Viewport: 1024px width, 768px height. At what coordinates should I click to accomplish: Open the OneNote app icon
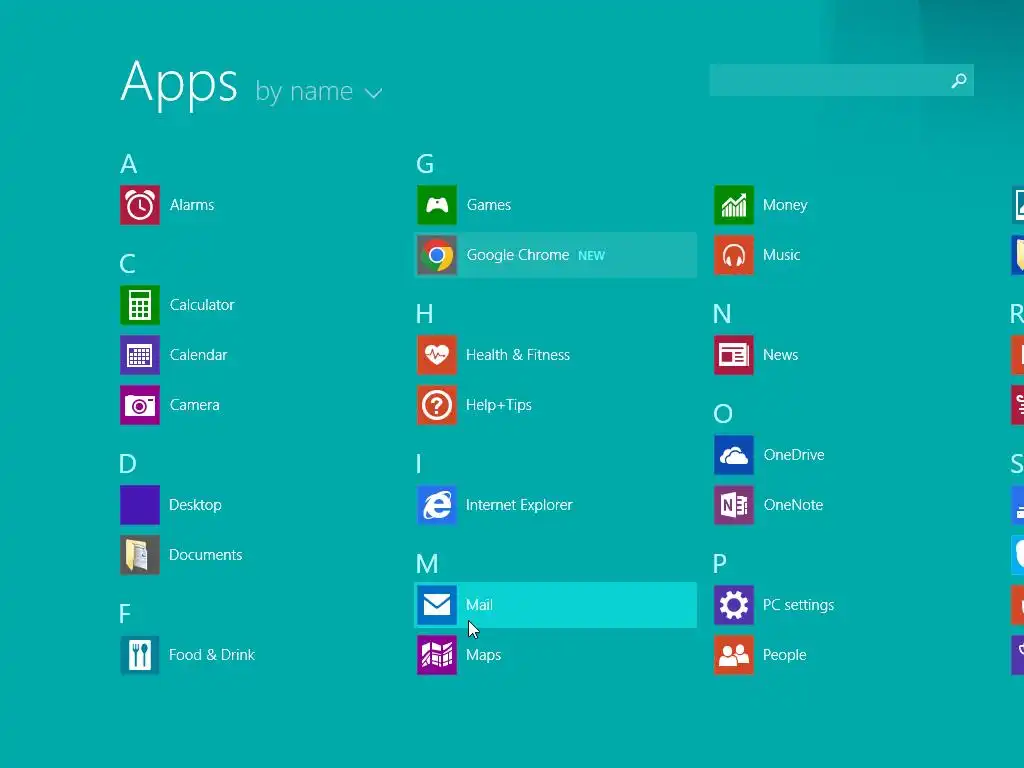tap(734, 505)
